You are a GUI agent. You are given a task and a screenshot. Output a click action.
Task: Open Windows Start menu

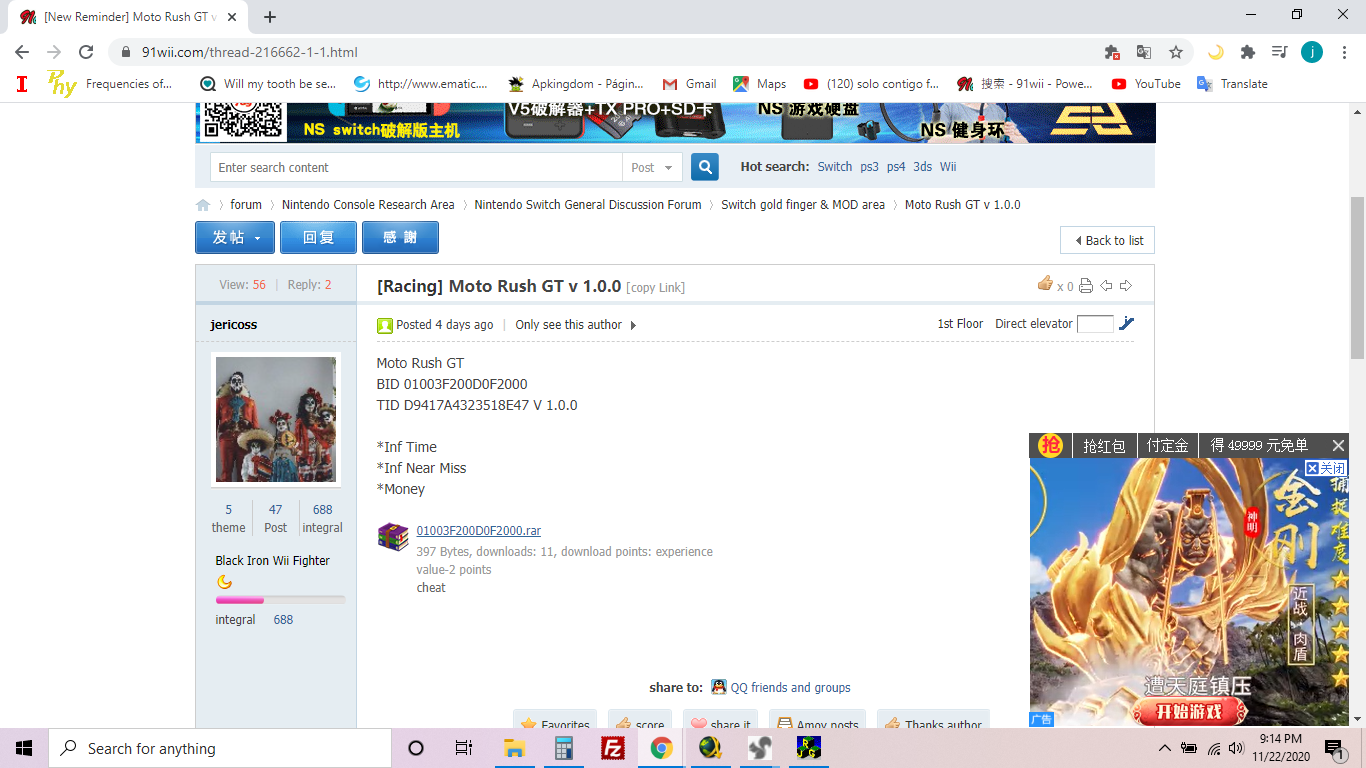(x=24, y=748)
